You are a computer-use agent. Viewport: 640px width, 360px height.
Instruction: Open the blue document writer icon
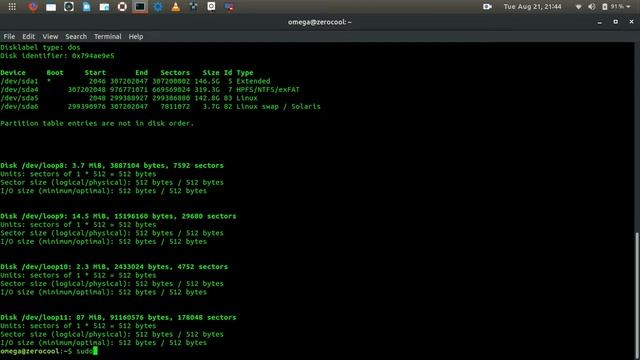[x=87, y=7]
